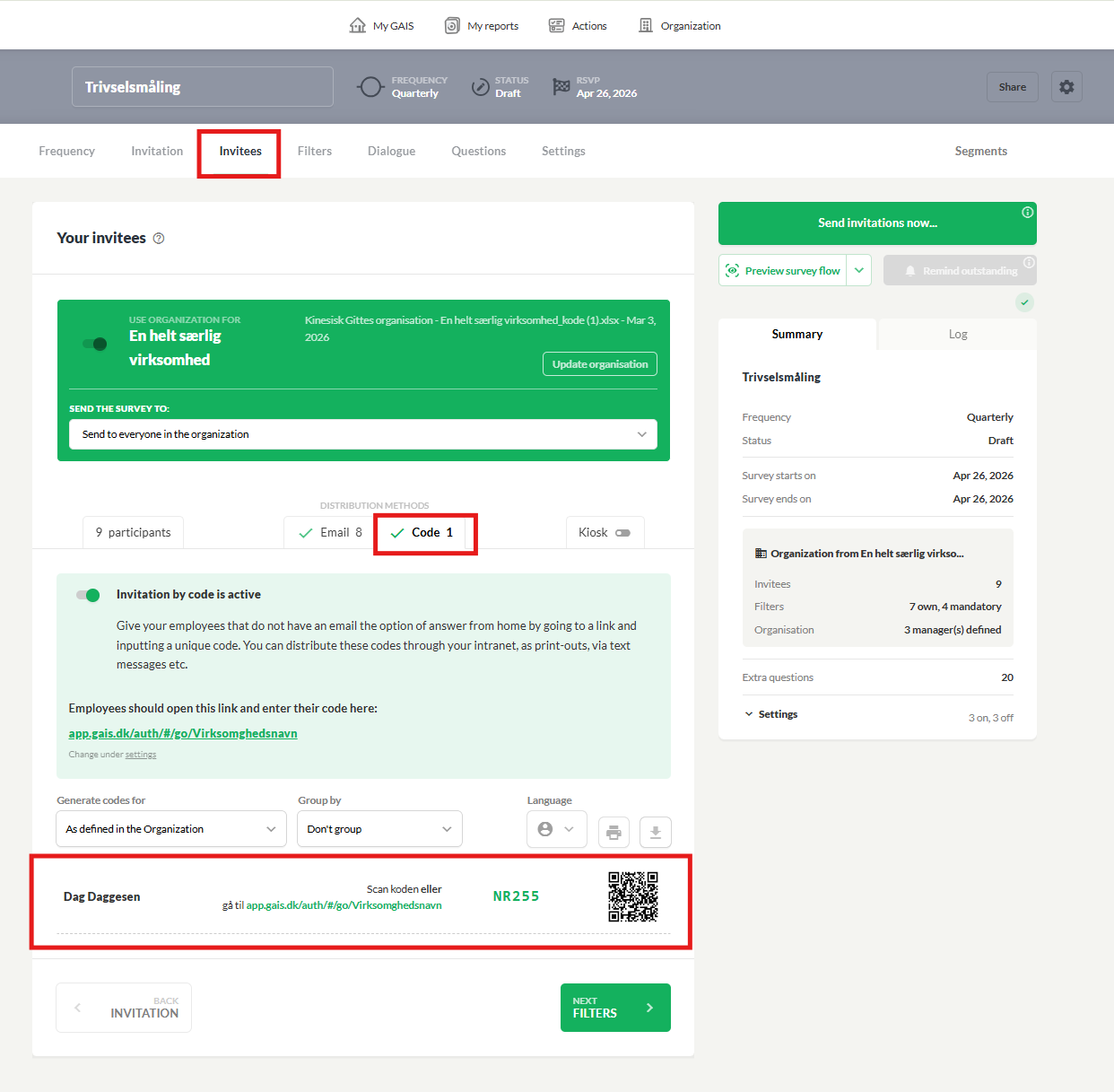Viewport: 1114px width, 1092px height.
Task: Toggle the Use organization switch
Action: coord(95,344)
